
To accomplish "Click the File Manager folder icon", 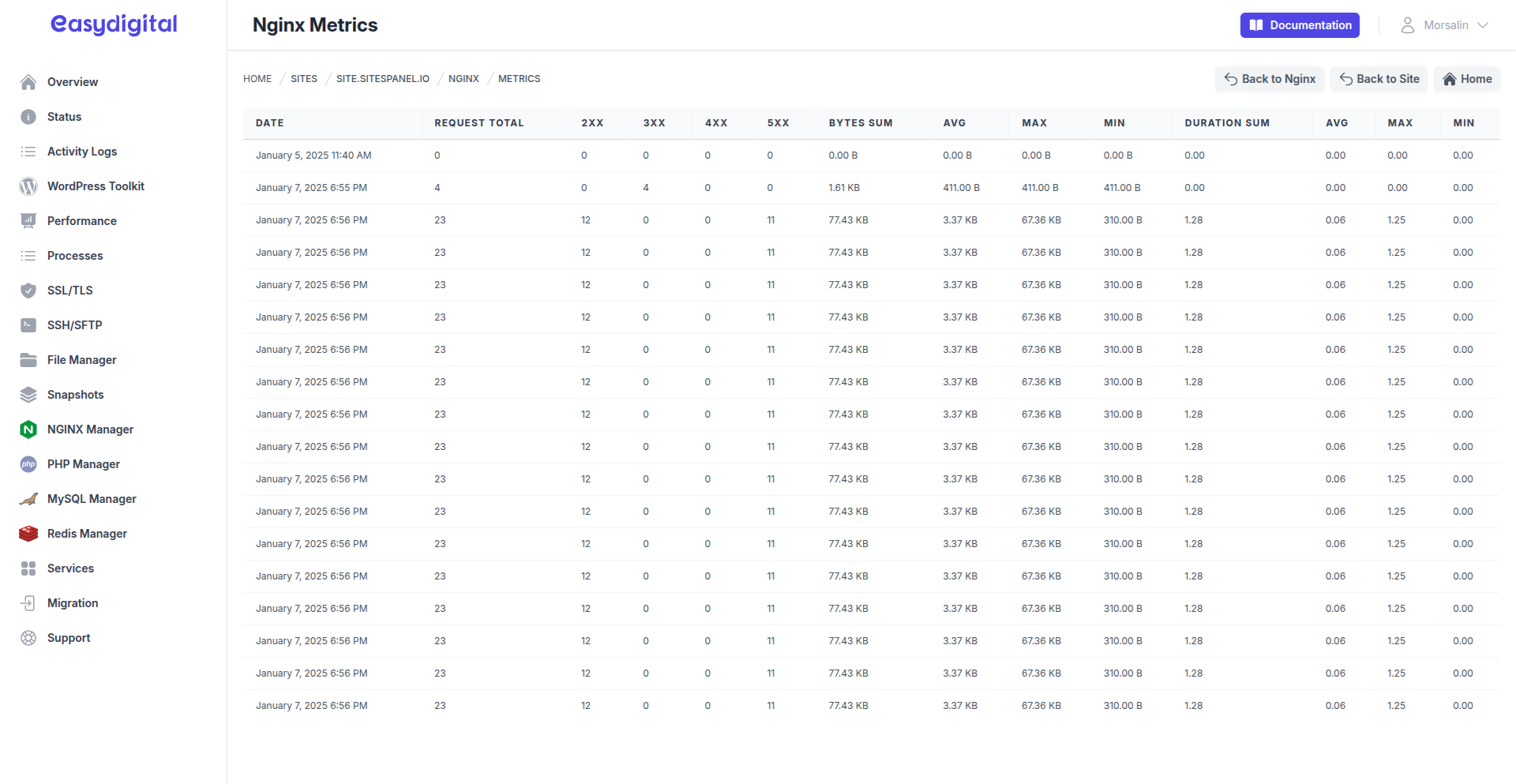I will tap(28, 360).
